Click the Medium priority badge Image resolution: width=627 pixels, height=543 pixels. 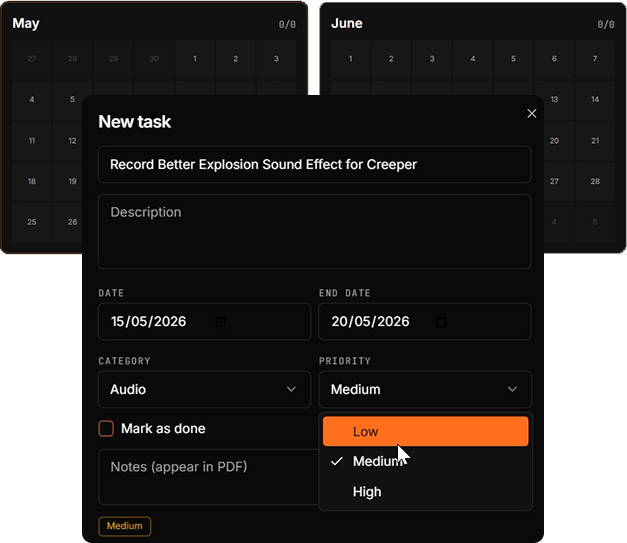pos(125,526)
